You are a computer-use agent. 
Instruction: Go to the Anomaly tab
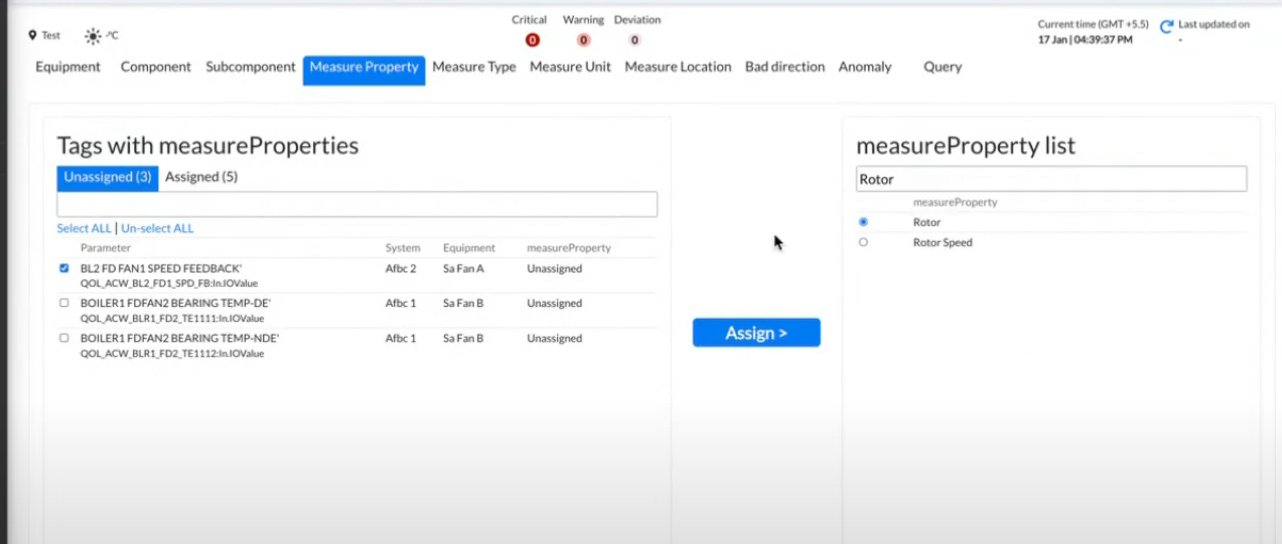pos(864,67)
